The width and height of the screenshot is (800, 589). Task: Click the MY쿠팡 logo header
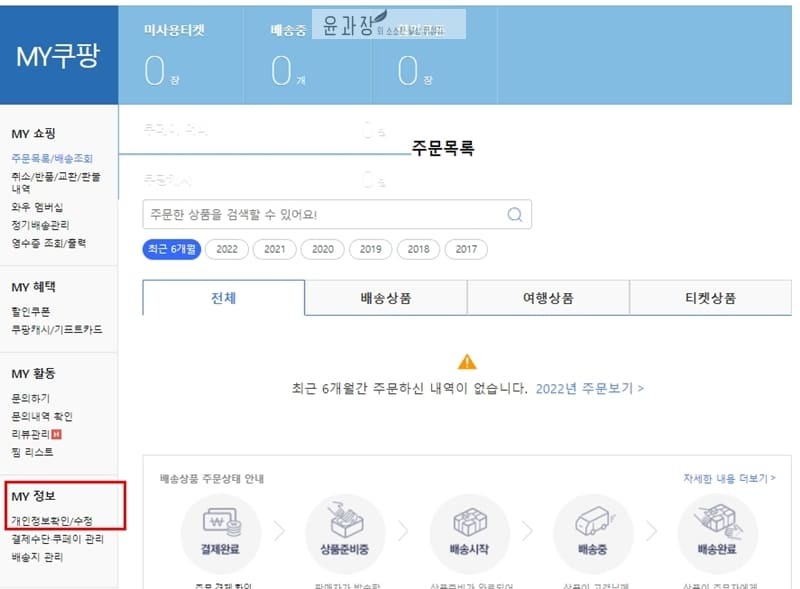coord(58,56)
